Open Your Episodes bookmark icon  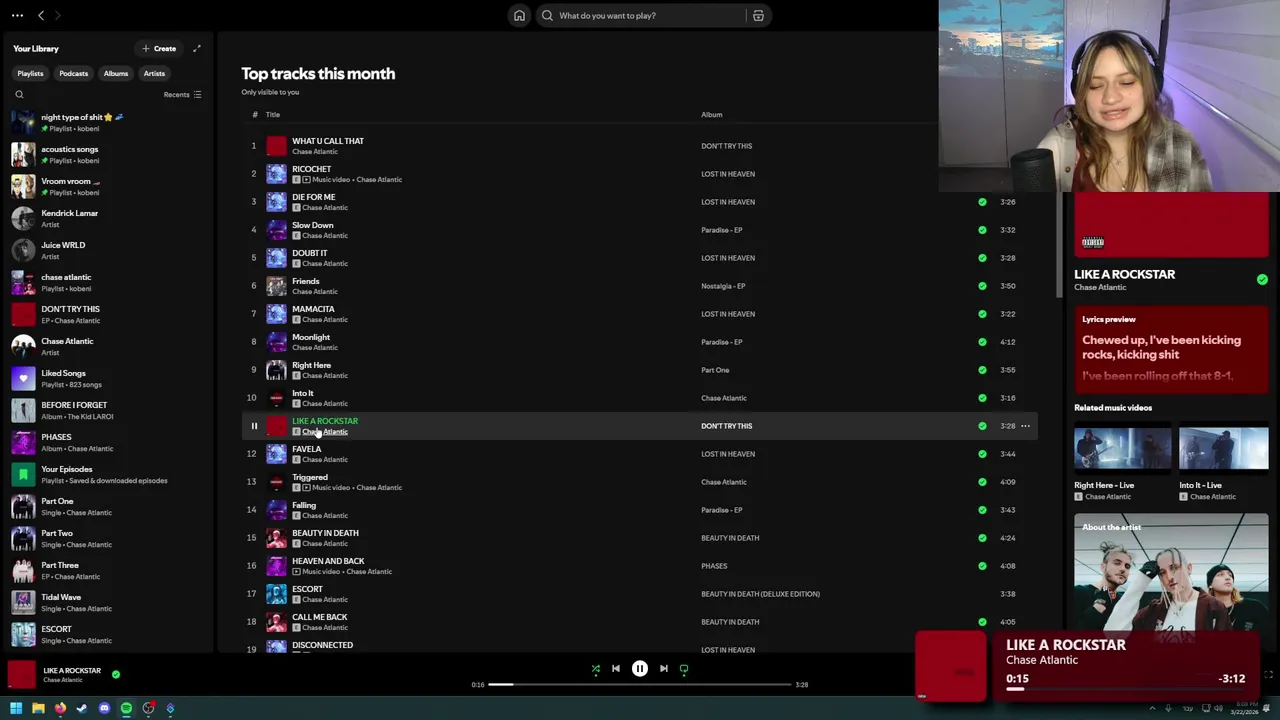pyautogui.click(x=23, y=475)
